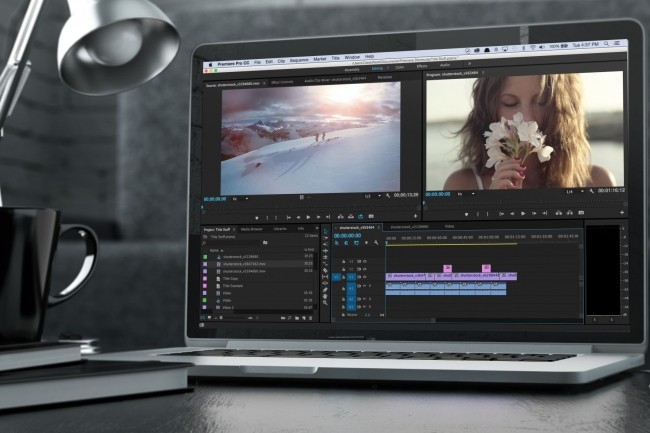650x433 pixels.
Task: Select Title Example item in Project panel
Action: pos(233,286)
